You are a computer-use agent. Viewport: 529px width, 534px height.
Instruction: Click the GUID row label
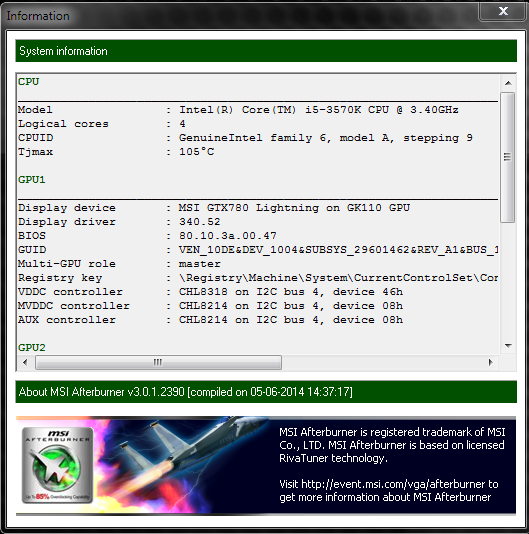(32, 250)
